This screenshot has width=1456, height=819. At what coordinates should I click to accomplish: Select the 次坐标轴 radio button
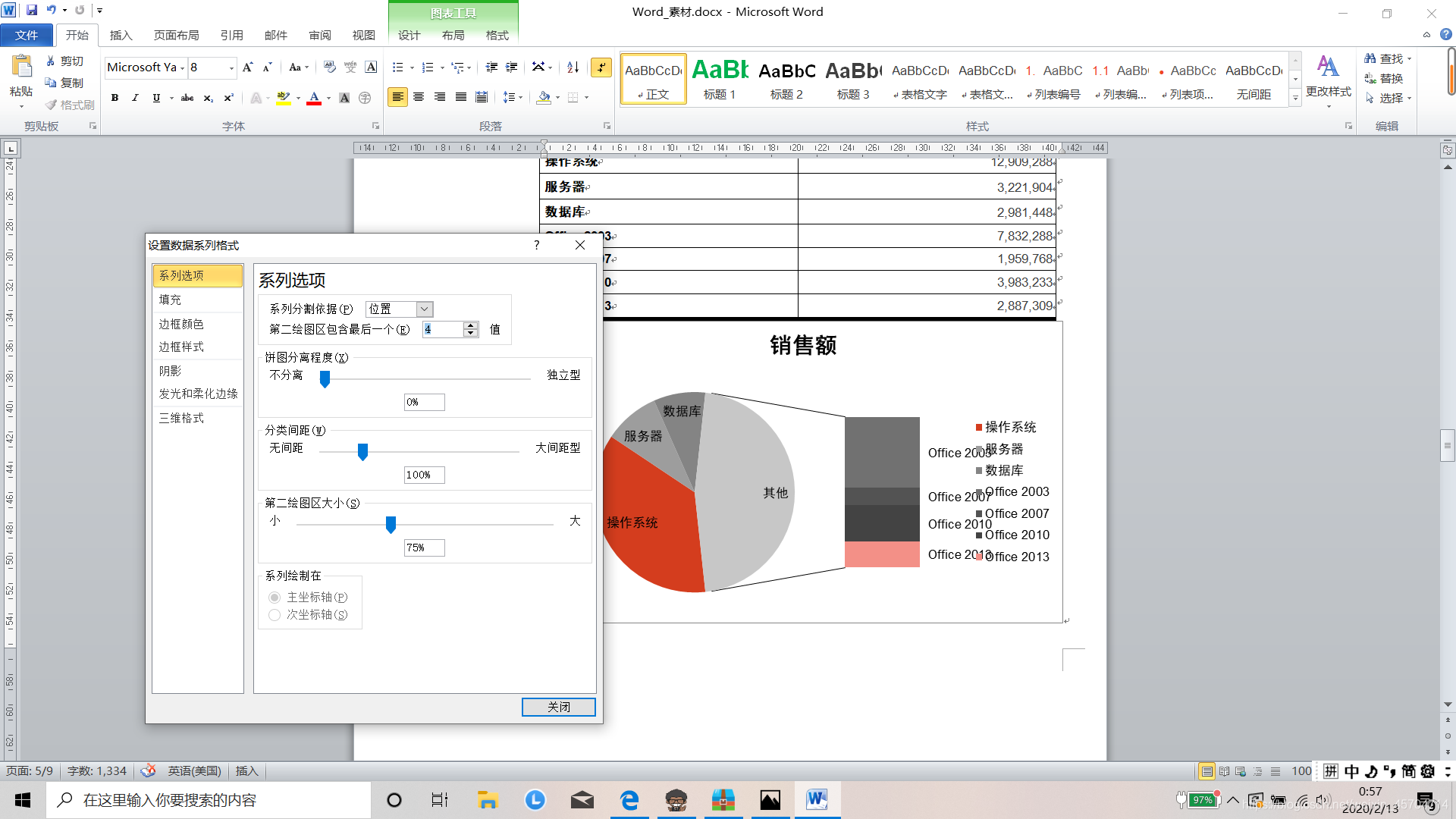275,615
